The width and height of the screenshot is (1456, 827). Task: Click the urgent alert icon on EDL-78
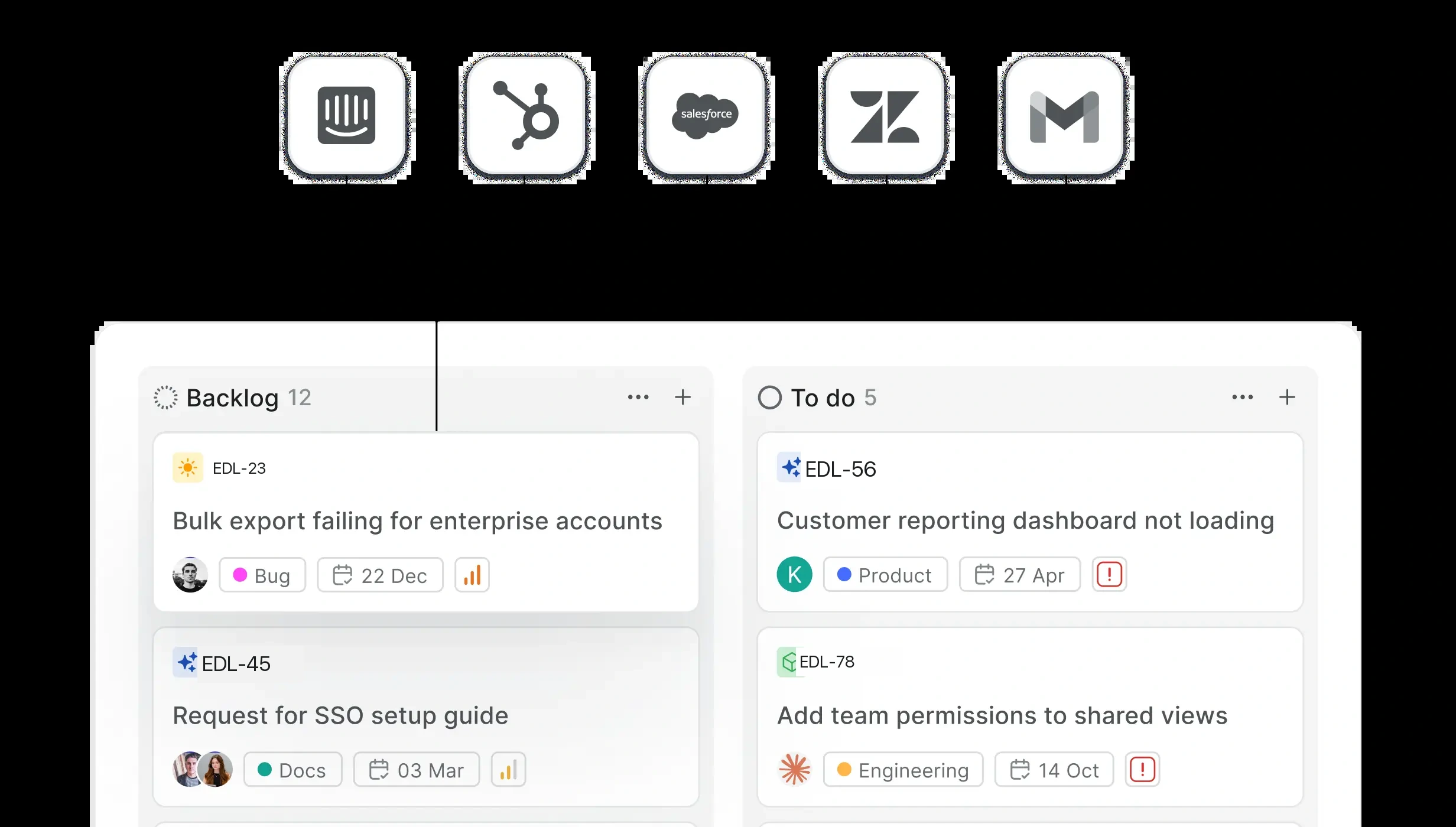click(x=1142, y=769)
